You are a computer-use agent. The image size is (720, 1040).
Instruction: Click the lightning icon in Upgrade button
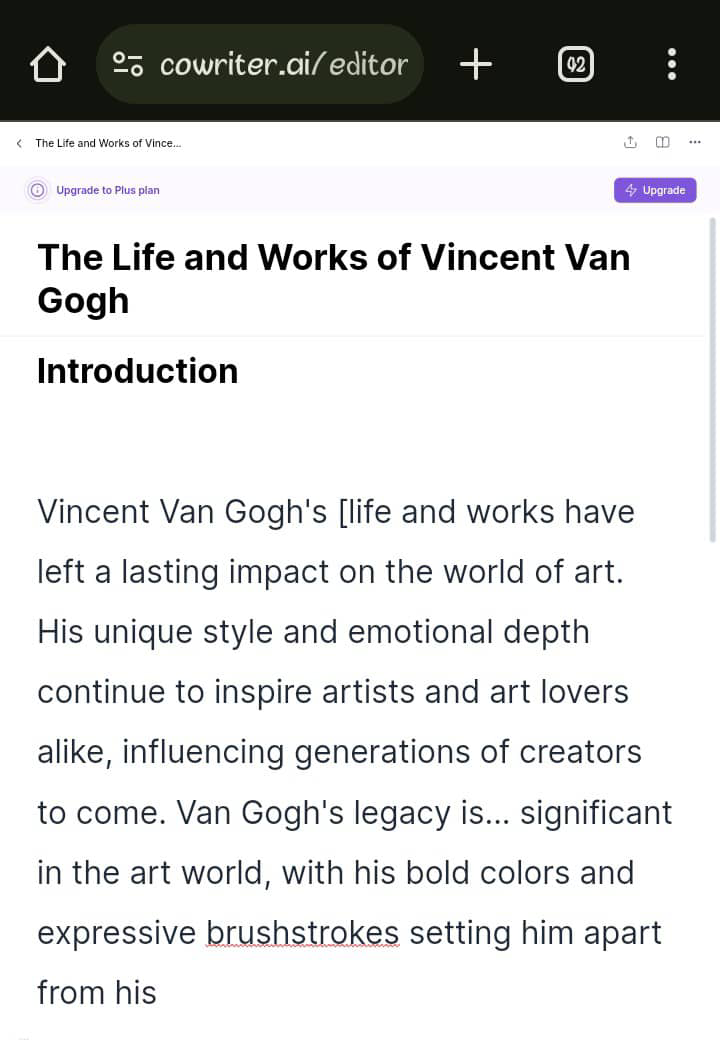pyautogui.click(x=631, y=190)
